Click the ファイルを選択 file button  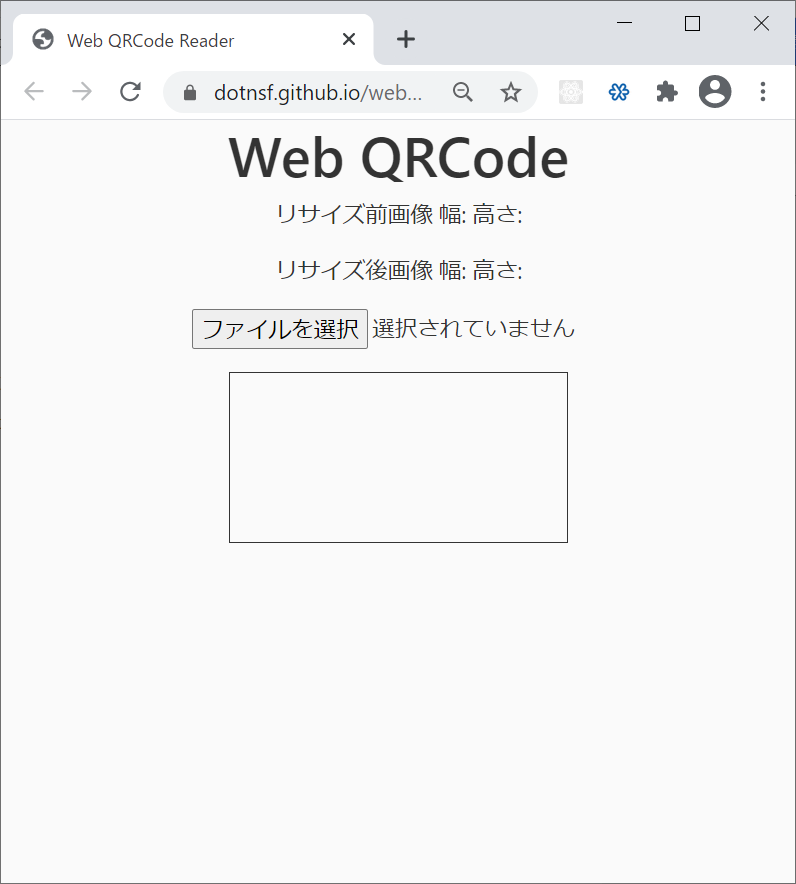pos(280,329)
